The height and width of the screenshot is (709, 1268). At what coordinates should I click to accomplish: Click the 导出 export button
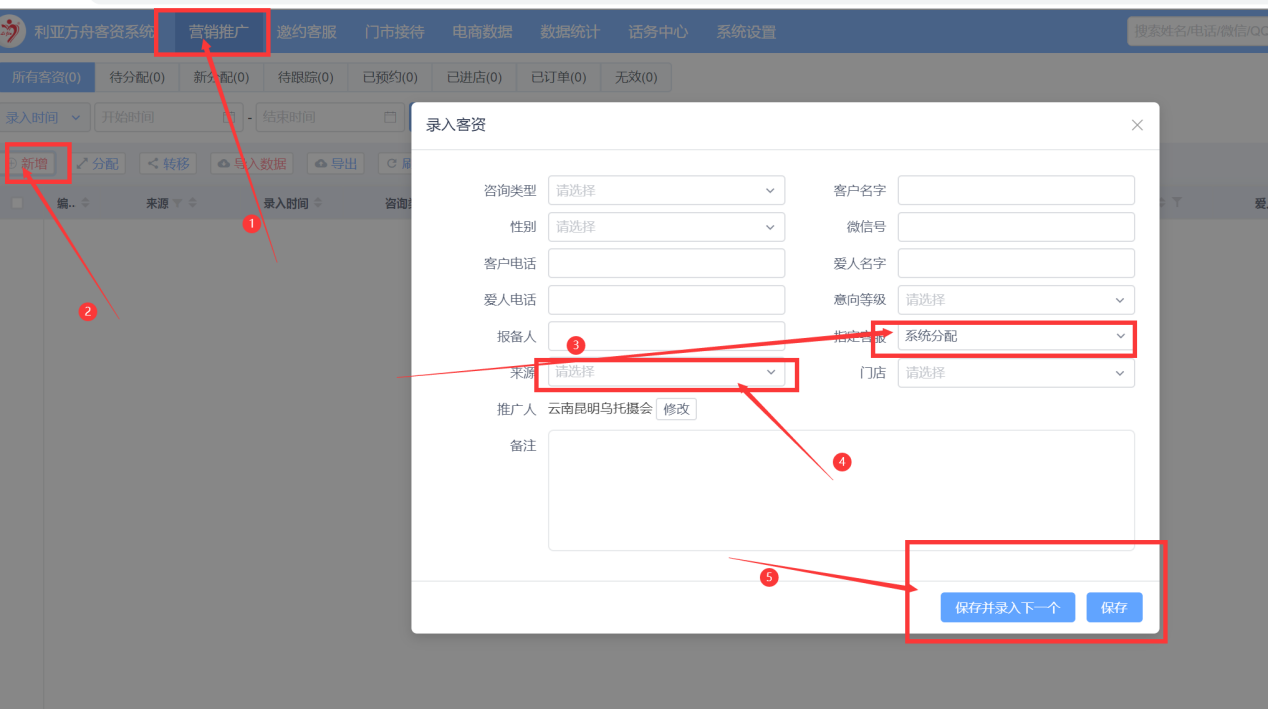point(335,164)
